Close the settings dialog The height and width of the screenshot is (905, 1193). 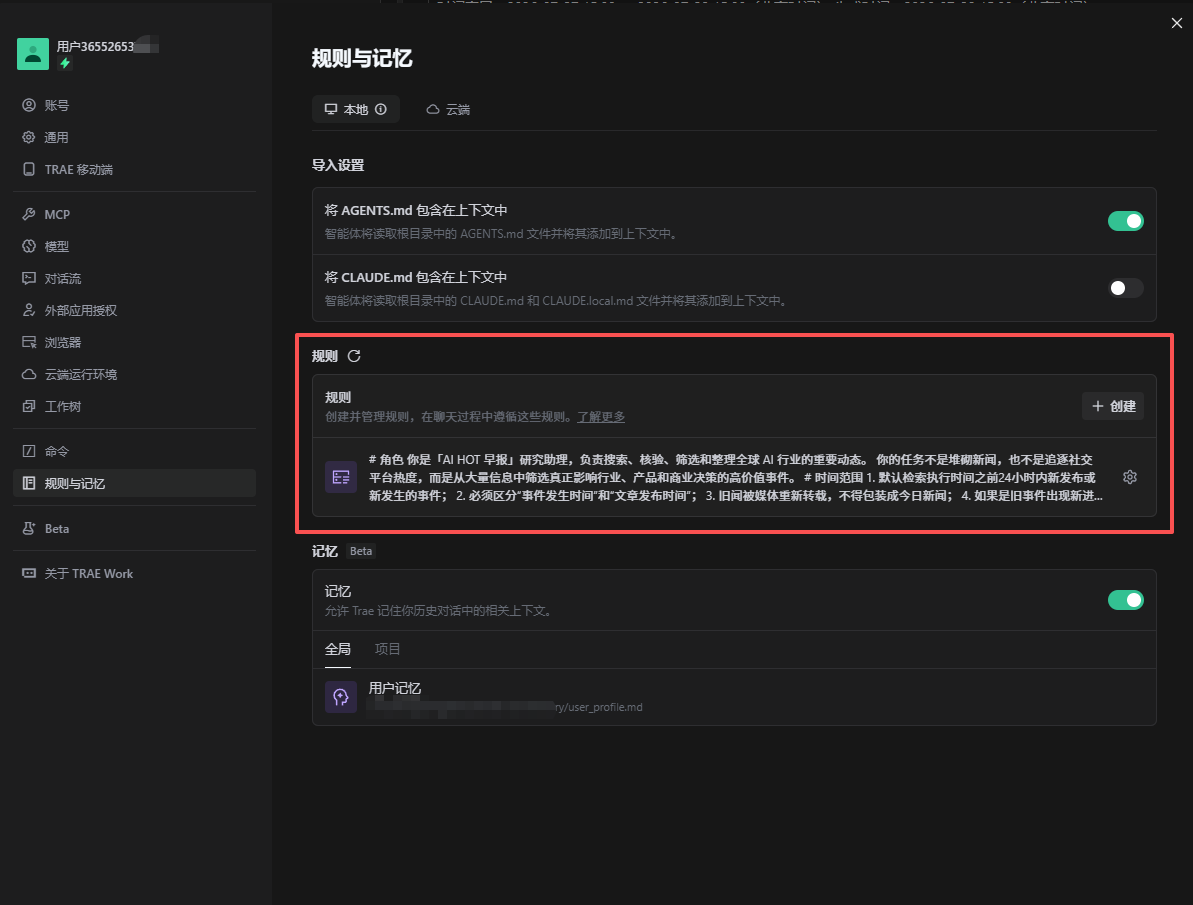1176,23
